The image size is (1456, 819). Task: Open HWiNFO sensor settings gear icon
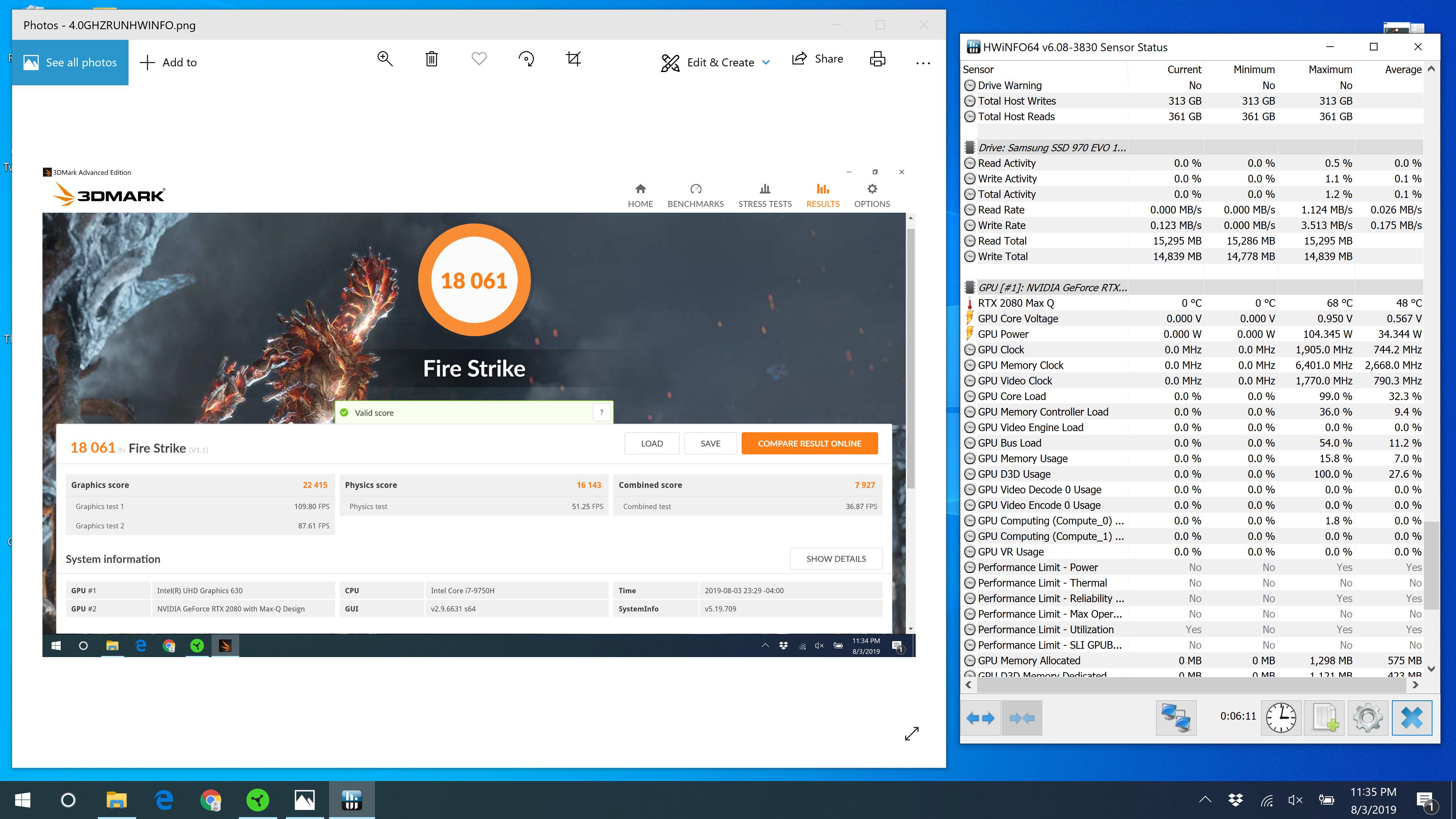click(x=1368, y=718)
